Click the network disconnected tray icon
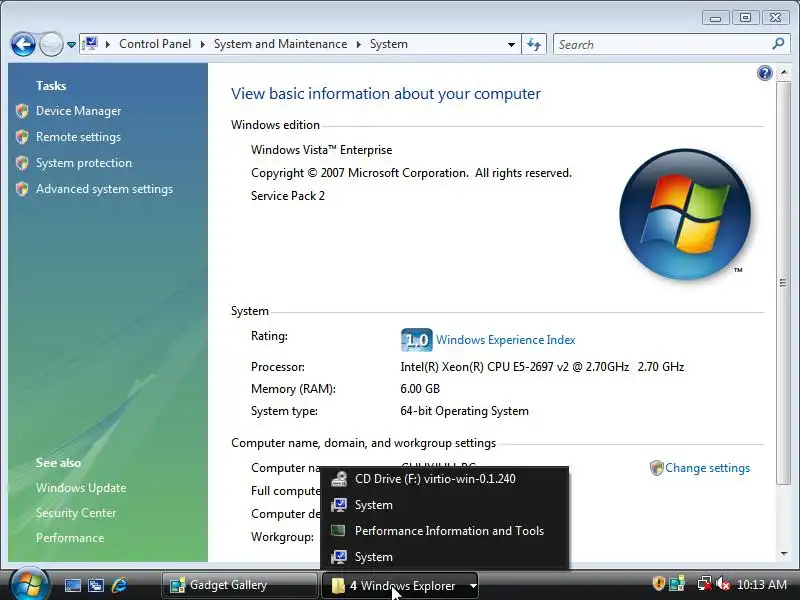This screenshot has height=600, width=800. point(705,584)
